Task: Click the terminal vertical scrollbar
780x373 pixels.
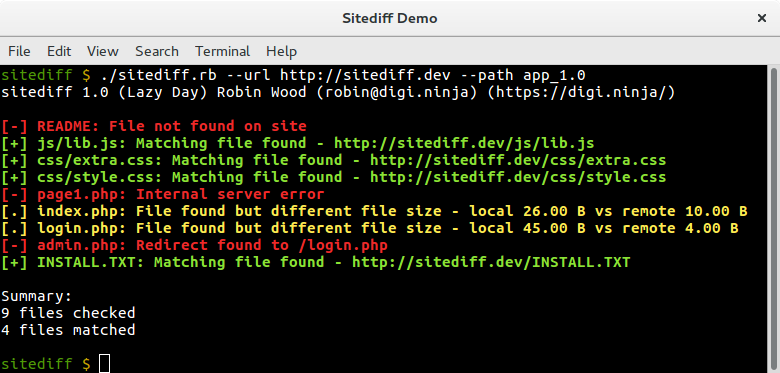Action: tap(774, 219)
